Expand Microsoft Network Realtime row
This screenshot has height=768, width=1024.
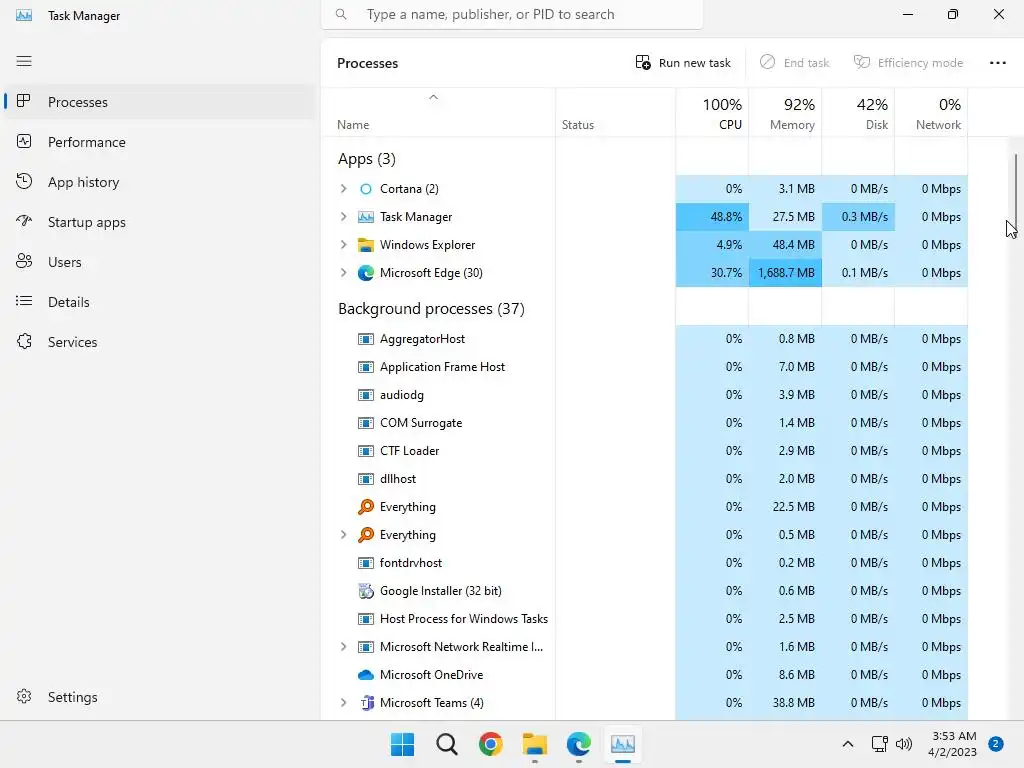pos(344,647)
